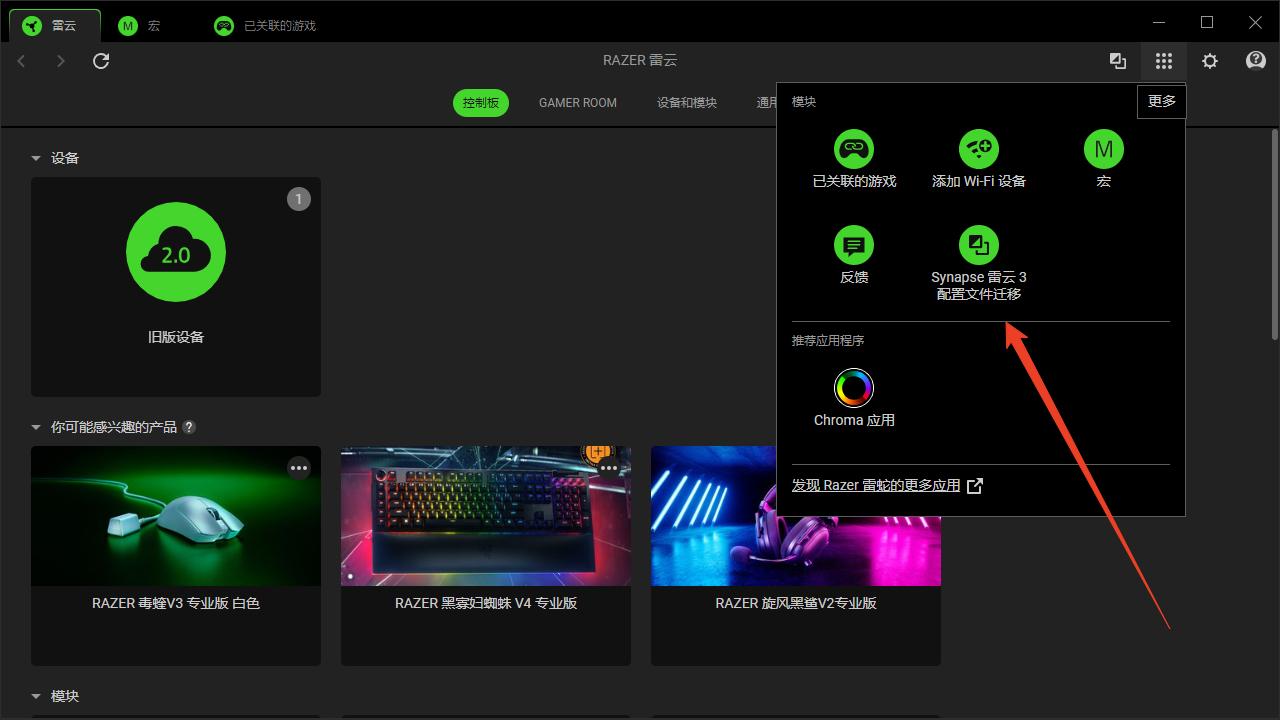
Task: Collapse the 模块 section at bottom
Action: [36, 696]
